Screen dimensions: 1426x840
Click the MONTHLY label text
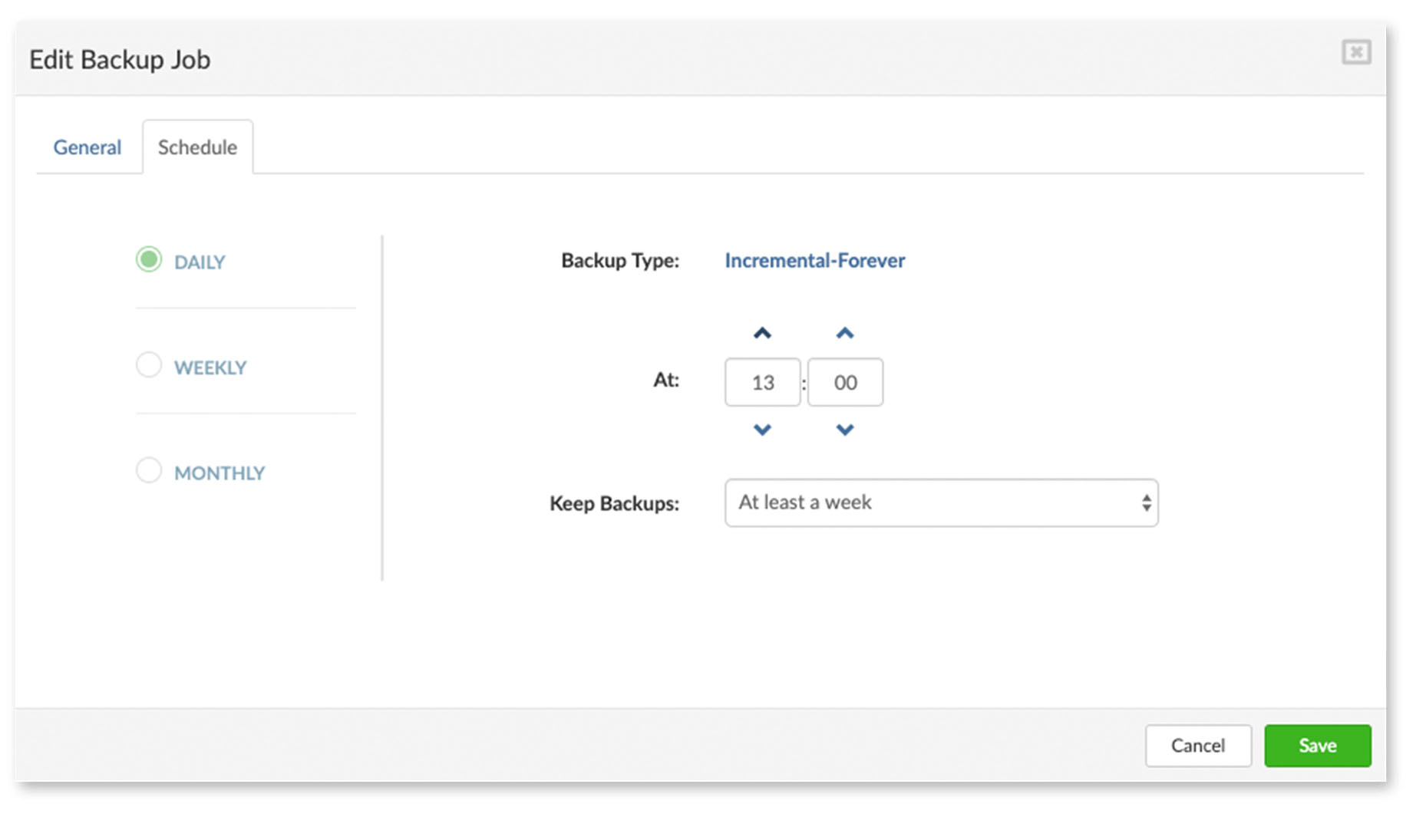(x=220, y=473)
